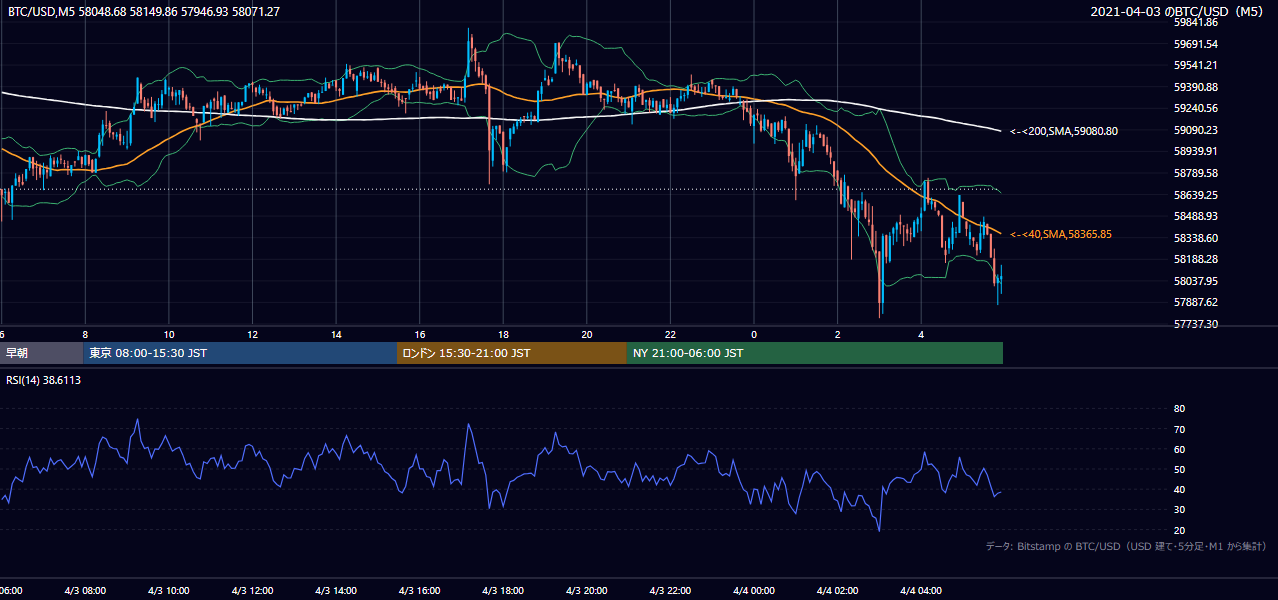
Task: Select the 200 SMA label showing 59080.80
Action: click(x=1064, y=131)
